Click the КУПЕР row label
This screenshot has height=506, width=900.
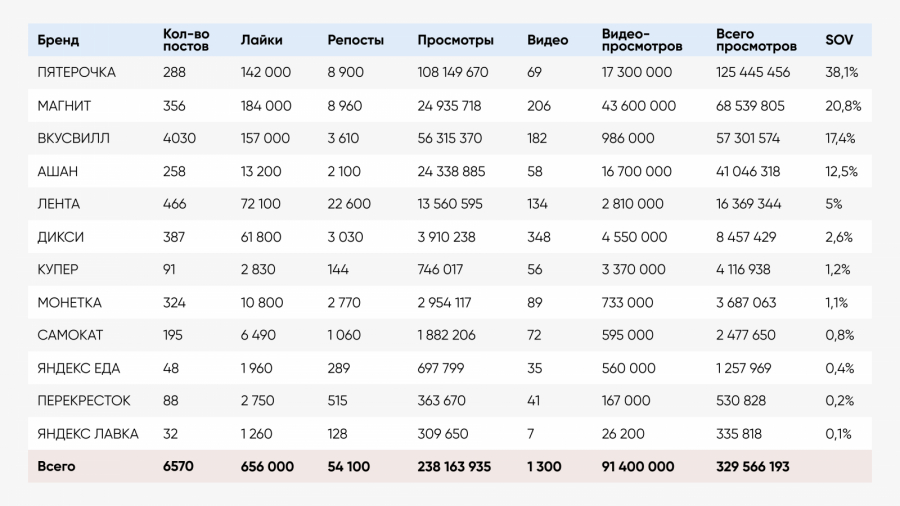point(58,270)
